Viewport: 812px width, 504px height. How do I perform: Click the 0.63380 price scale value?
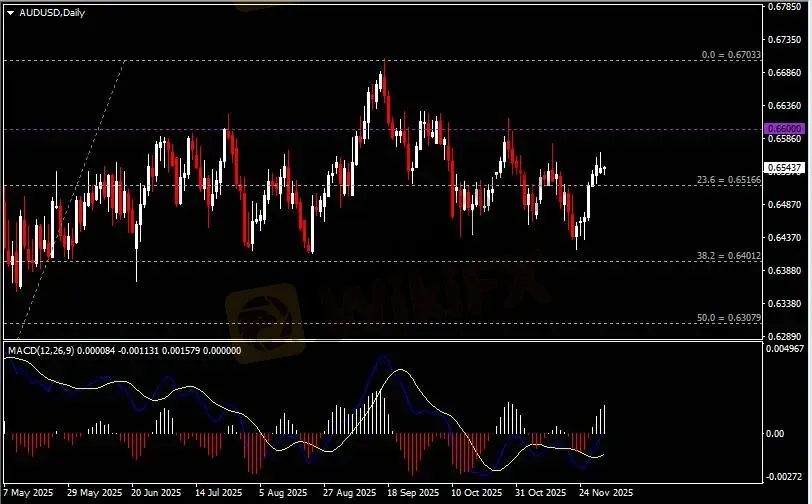[785, 304]
